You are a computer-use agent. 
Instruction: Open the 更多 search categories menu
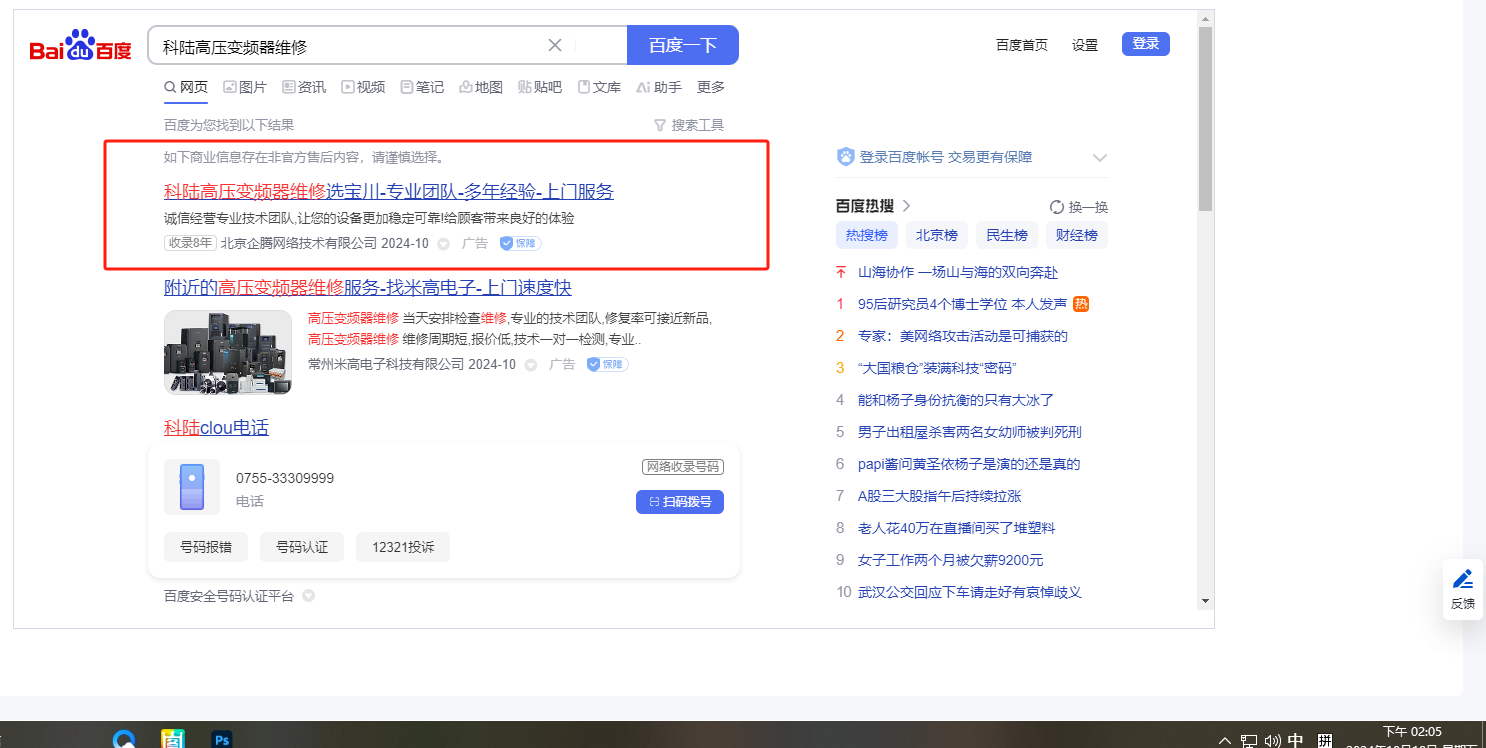point(711,87)
